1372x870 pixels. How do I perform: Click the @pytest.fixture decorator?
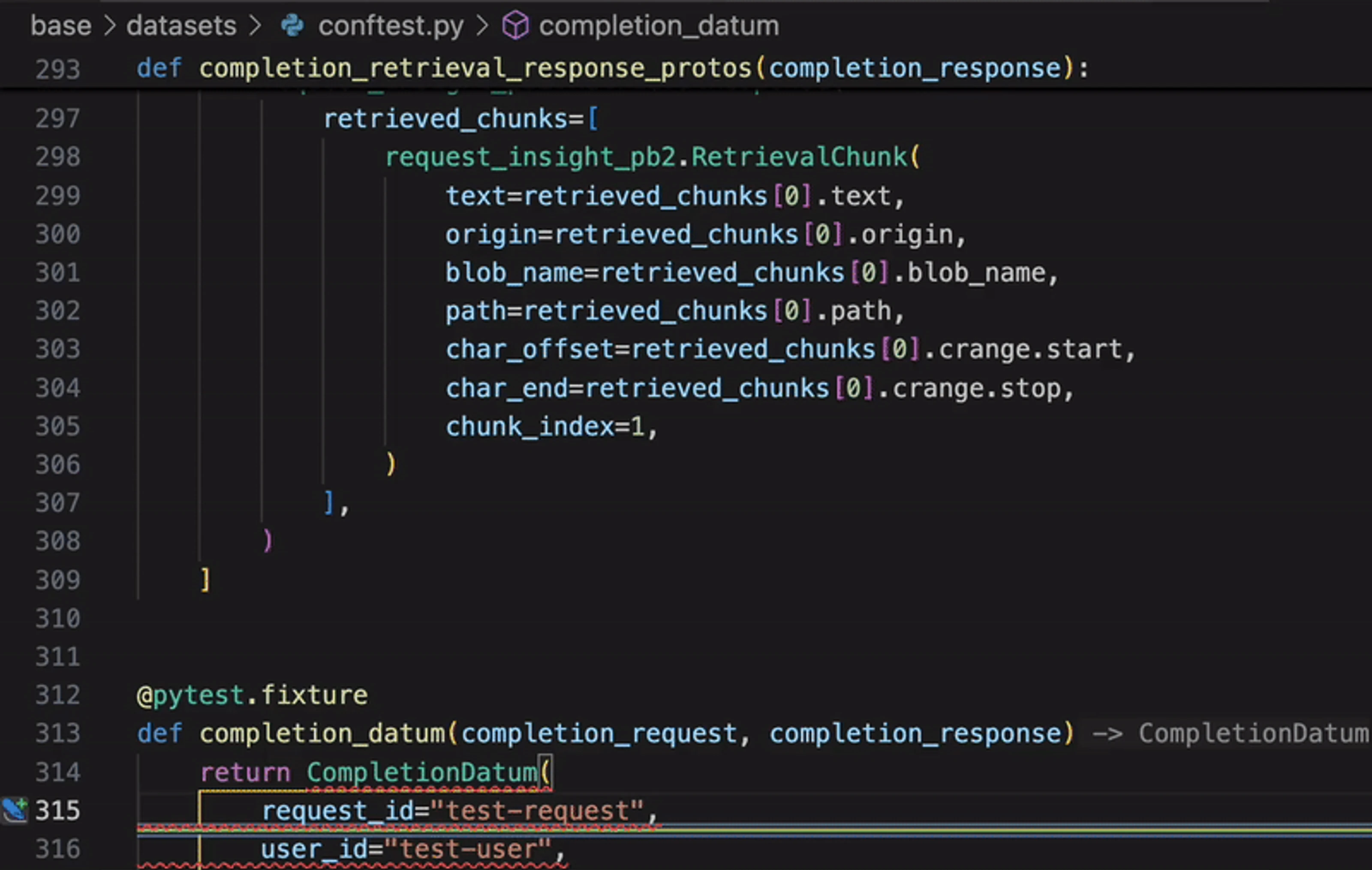(x=252, y=695)
